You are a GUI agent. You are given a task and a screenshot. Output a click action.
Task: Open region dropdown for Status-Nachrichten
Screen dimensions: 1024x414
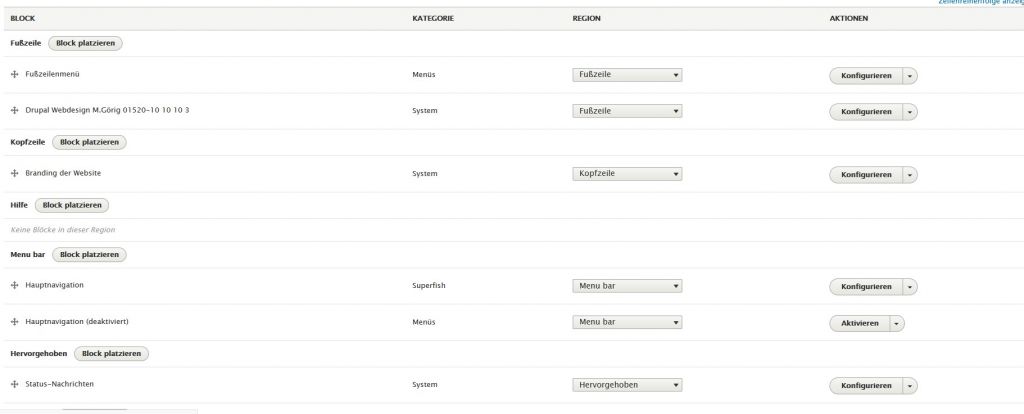click(x=627, y=385)
